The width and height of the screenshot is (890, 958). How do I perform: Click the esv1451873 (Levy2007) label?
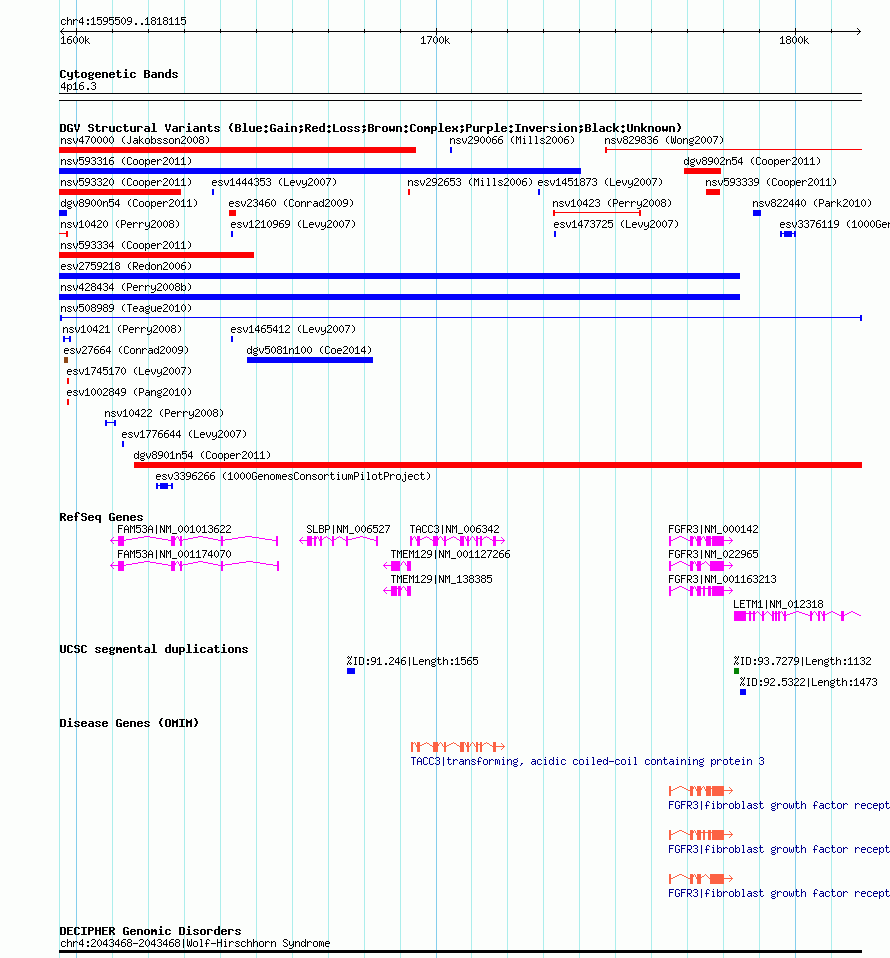(x=600, y=182)
